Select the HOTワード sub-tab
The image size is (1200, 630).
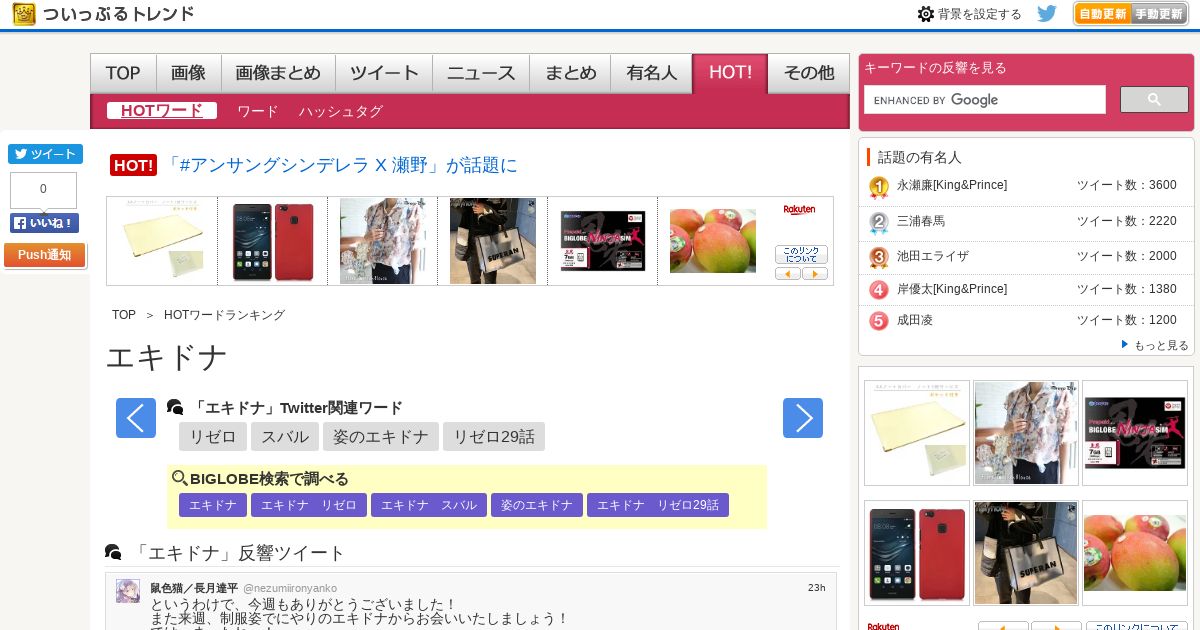(162, 111)
